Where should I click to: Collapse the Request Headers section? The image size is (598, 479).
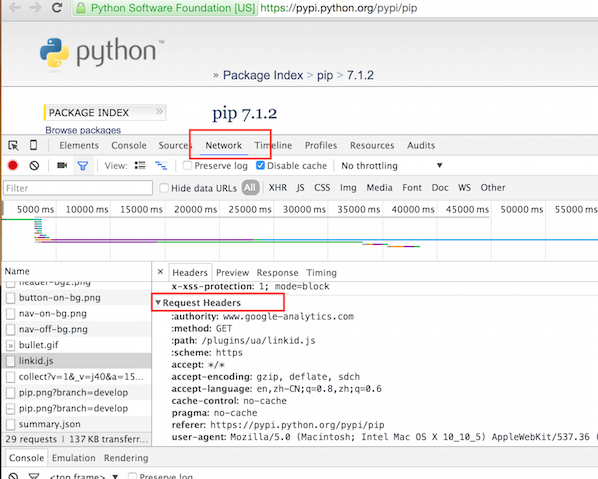click(x=158, y=302)
